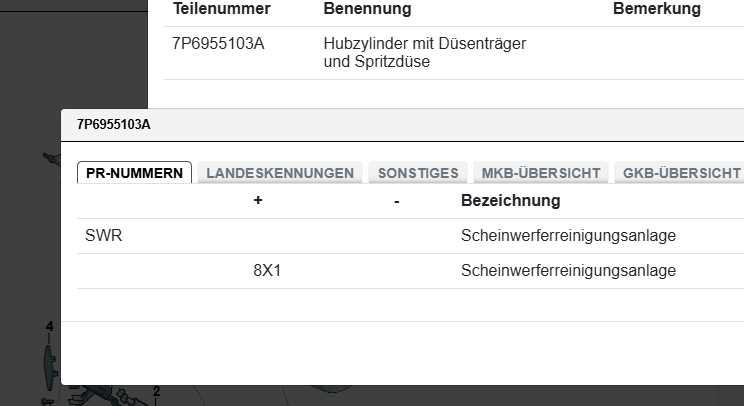Viewport: 744px width, 406px height.
Task: Select the 8X1 PR number cell
Action: pyautogui.click(x=267, y=270)
